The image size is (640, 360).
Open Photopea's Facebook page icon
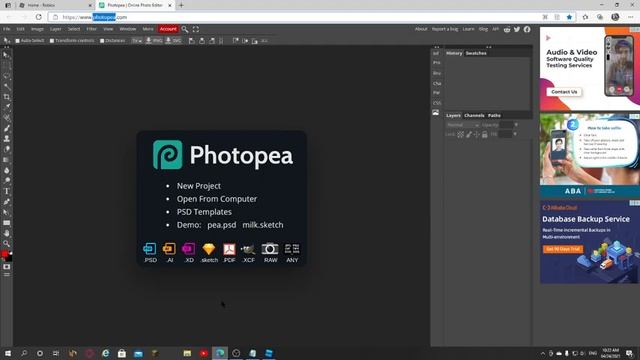527,29
